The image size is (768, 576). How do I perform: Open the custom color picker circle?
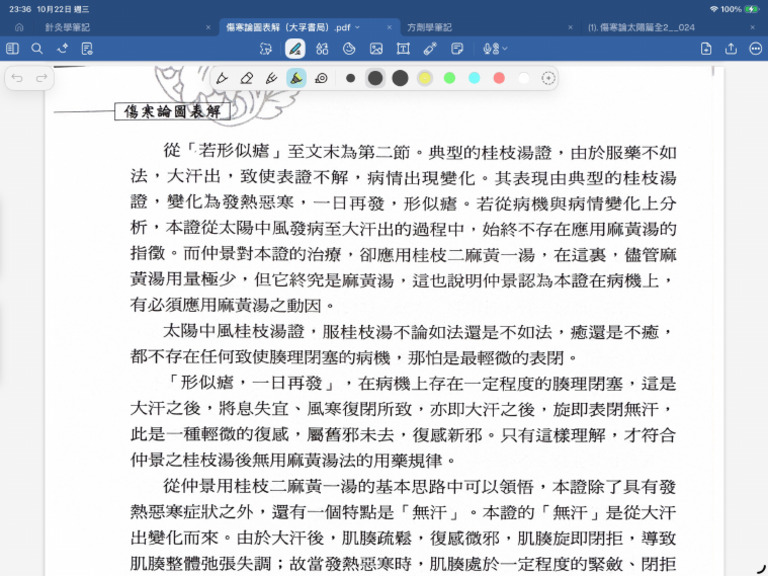pyautogui.click(x=549, y=78)
